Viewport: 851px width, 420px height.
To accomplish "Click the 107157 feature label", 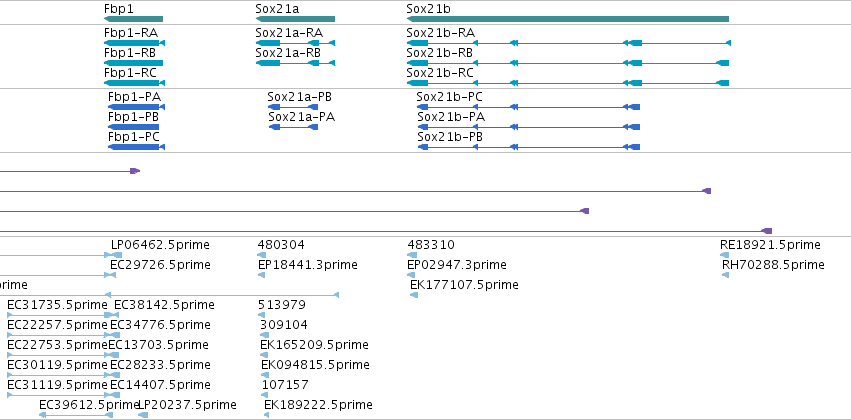I will click(285, 385).
